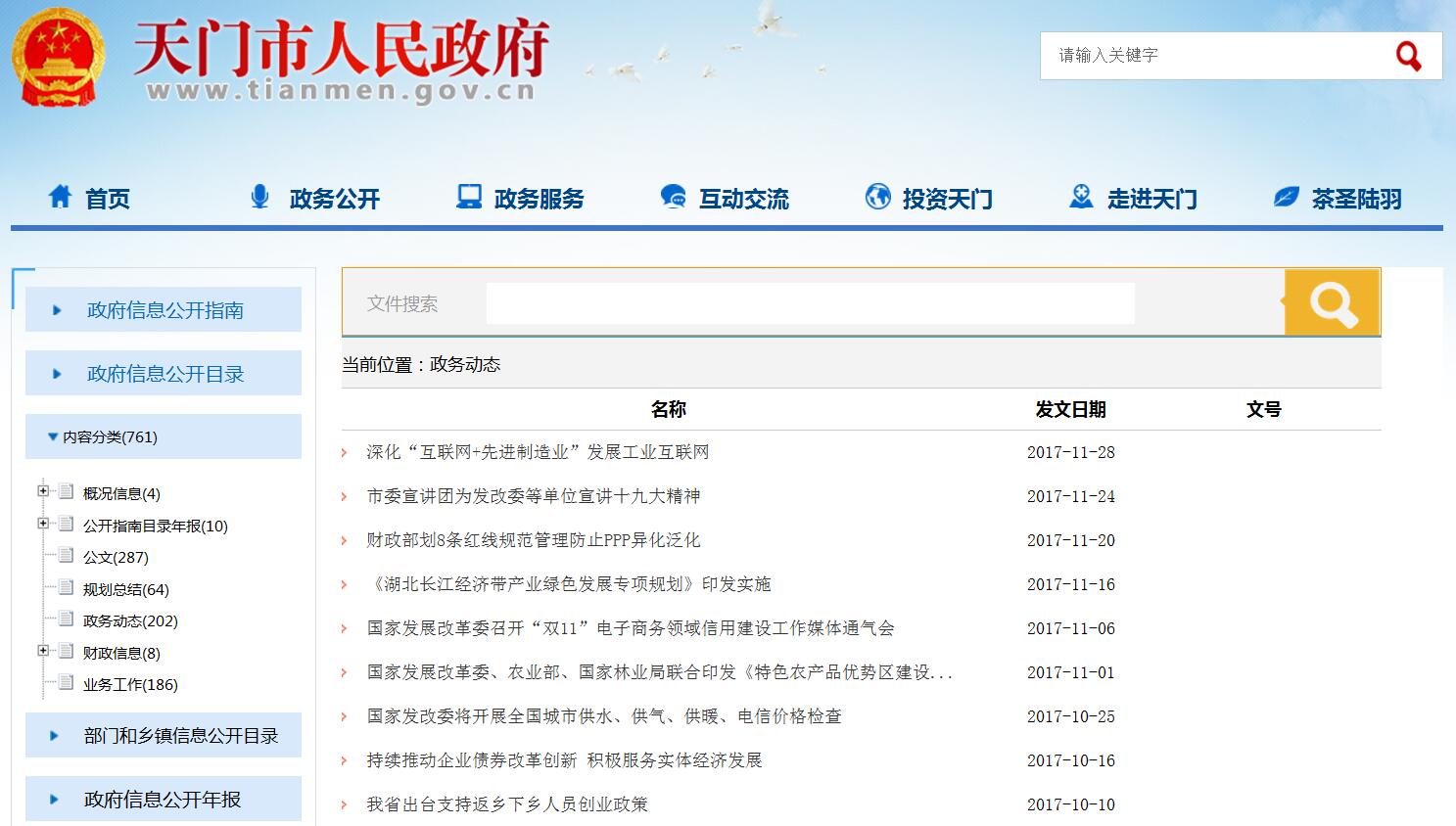Click the 文件搜索 text input box
Viewport: 1456px width, 826px height.
click(x=810, y=303)
